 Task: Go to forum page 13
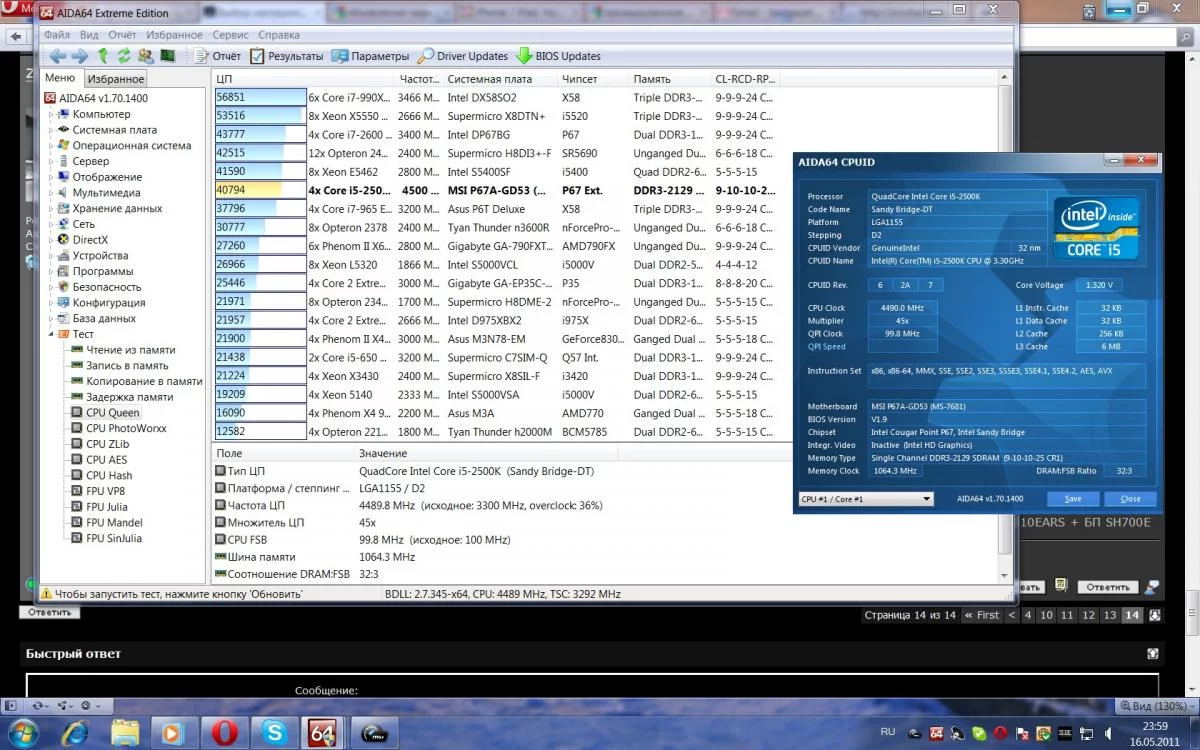[1110, 615]
